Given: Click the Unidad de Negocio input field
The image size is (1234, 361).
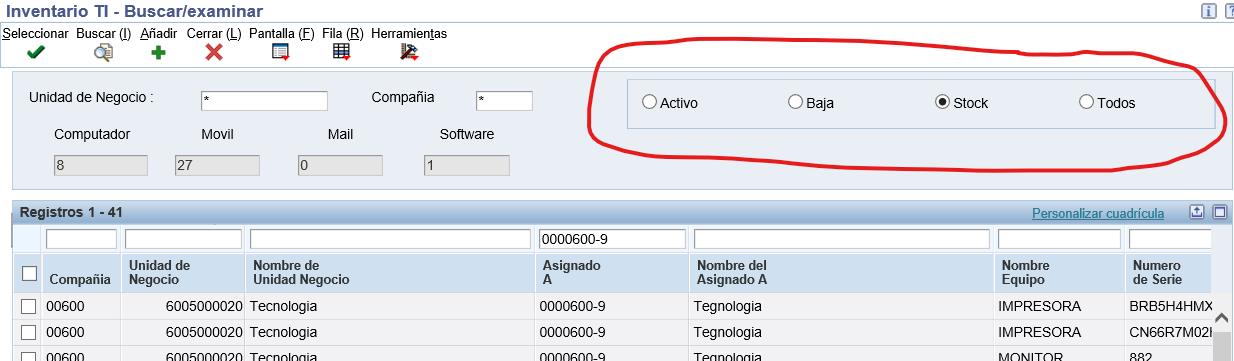Looking at the screenshot, I should (x=264, y=101).
